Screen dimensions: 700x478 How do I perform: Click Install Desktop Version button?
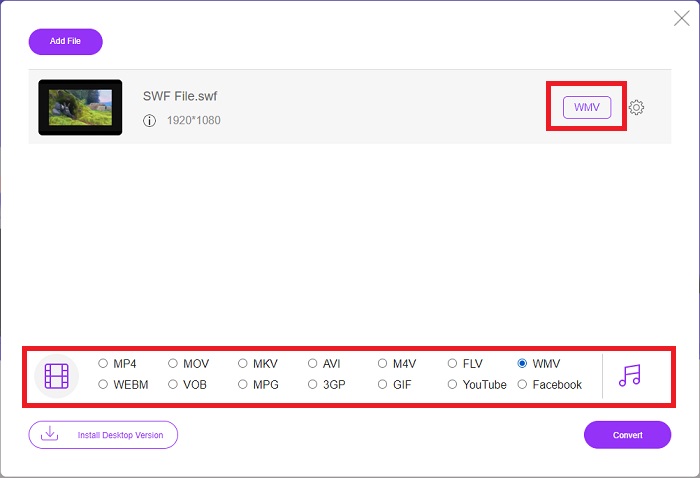click(103, 435)
